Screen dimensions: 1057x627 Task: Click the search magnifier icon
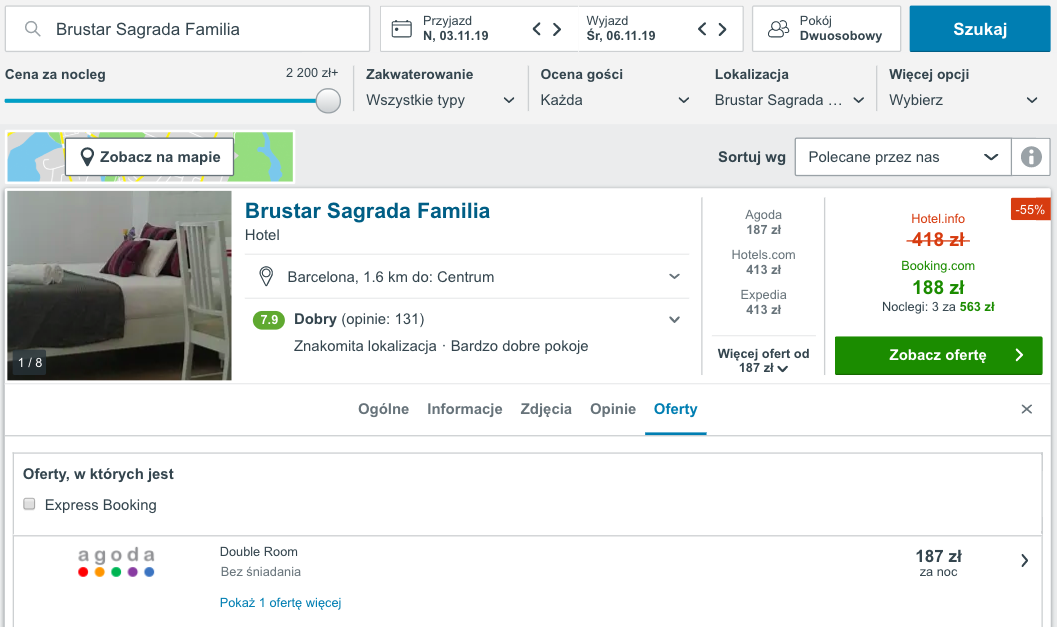33,30
